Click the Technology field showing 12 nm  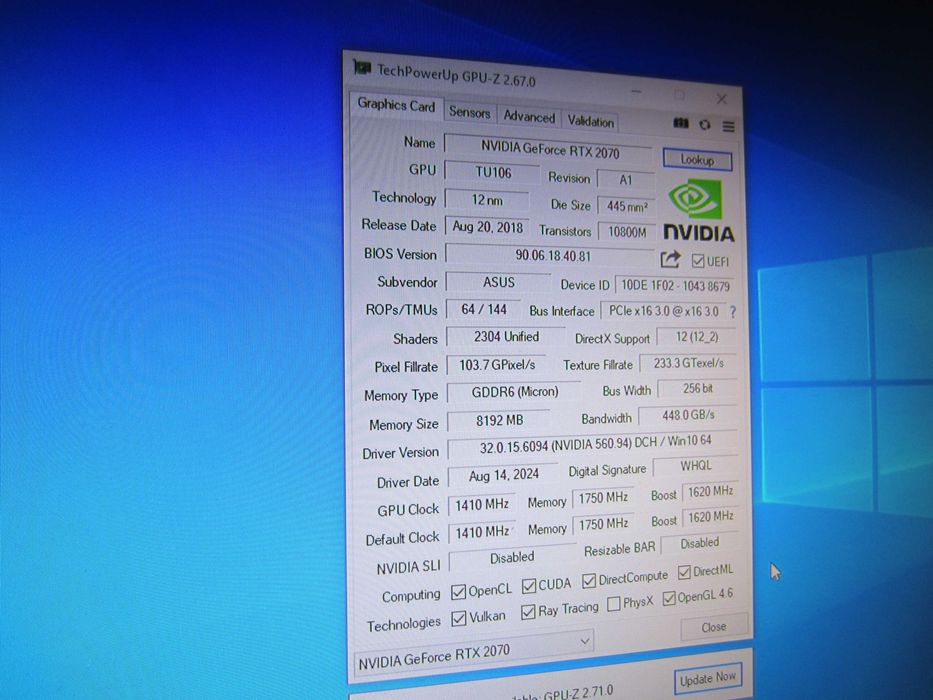tap(487, 200)
